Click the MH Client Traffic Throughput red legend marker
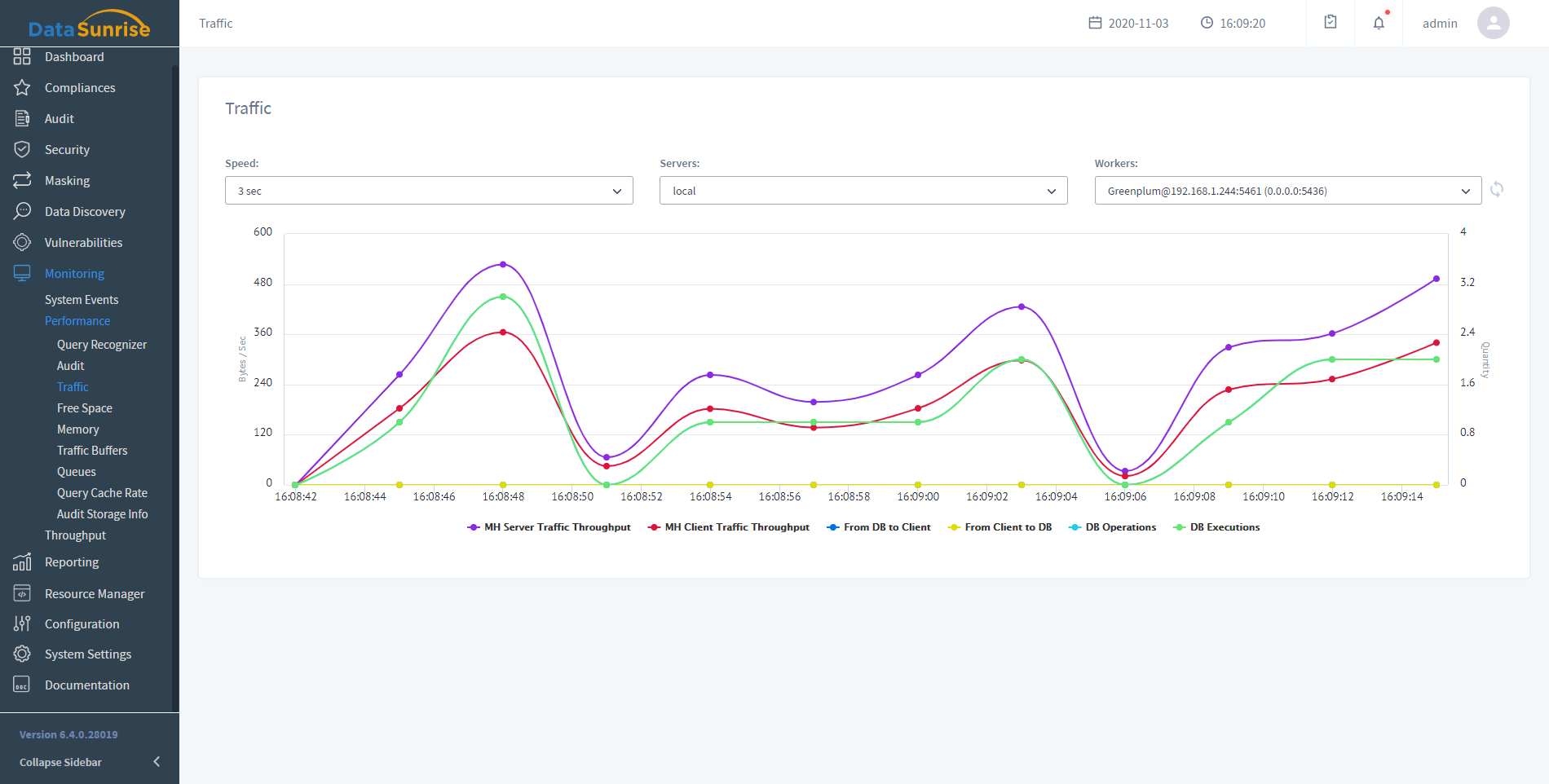Viewport: 1549px width, 784px height. coord(654,527)
